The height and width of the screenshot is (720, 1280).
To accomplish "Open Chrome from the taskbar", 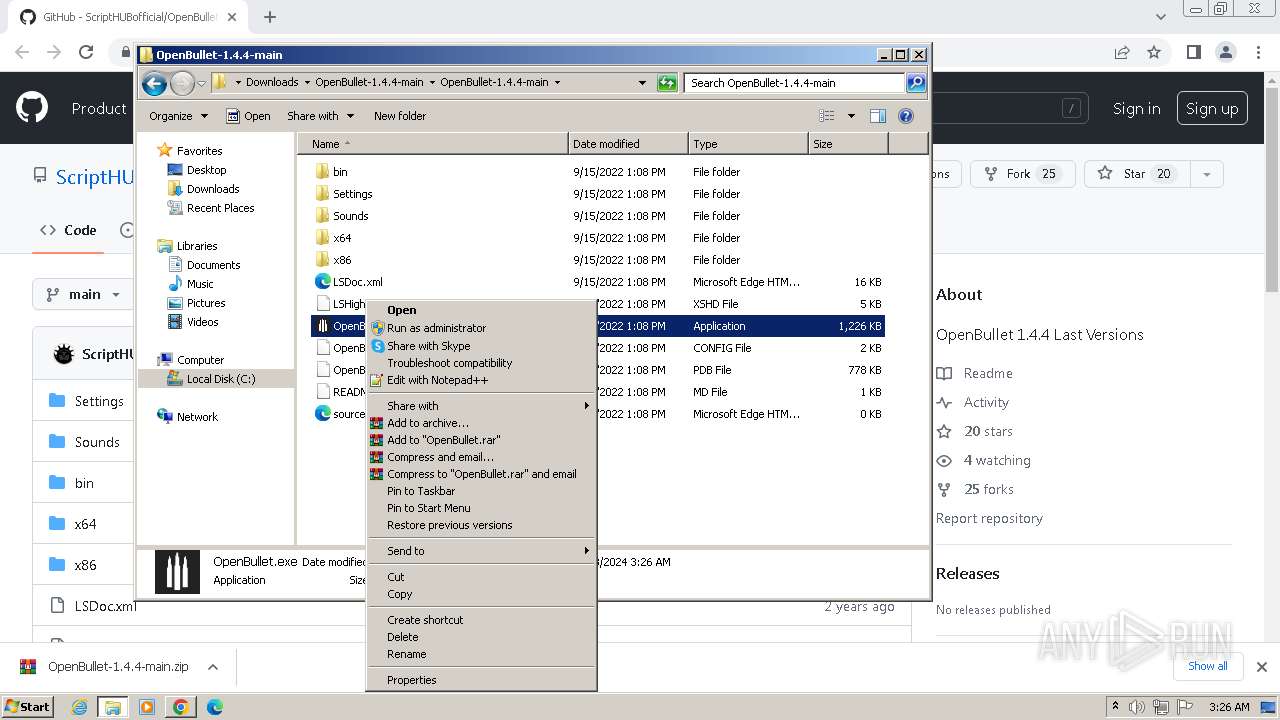I will click(x=181, y=707).
